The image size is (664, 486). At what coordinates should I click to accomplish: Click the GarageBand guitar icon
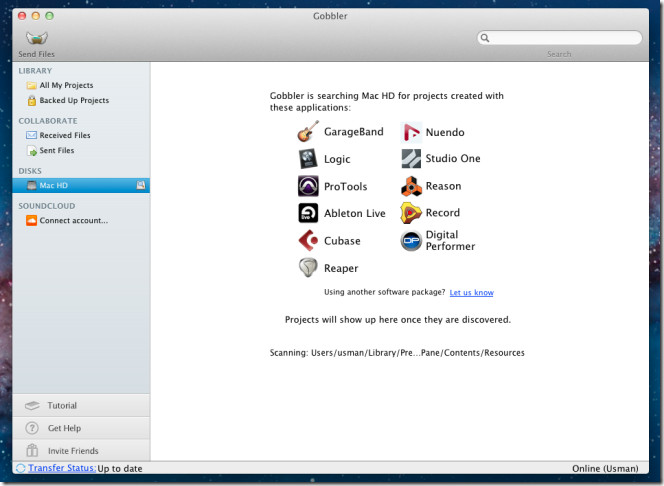point(308,132)
